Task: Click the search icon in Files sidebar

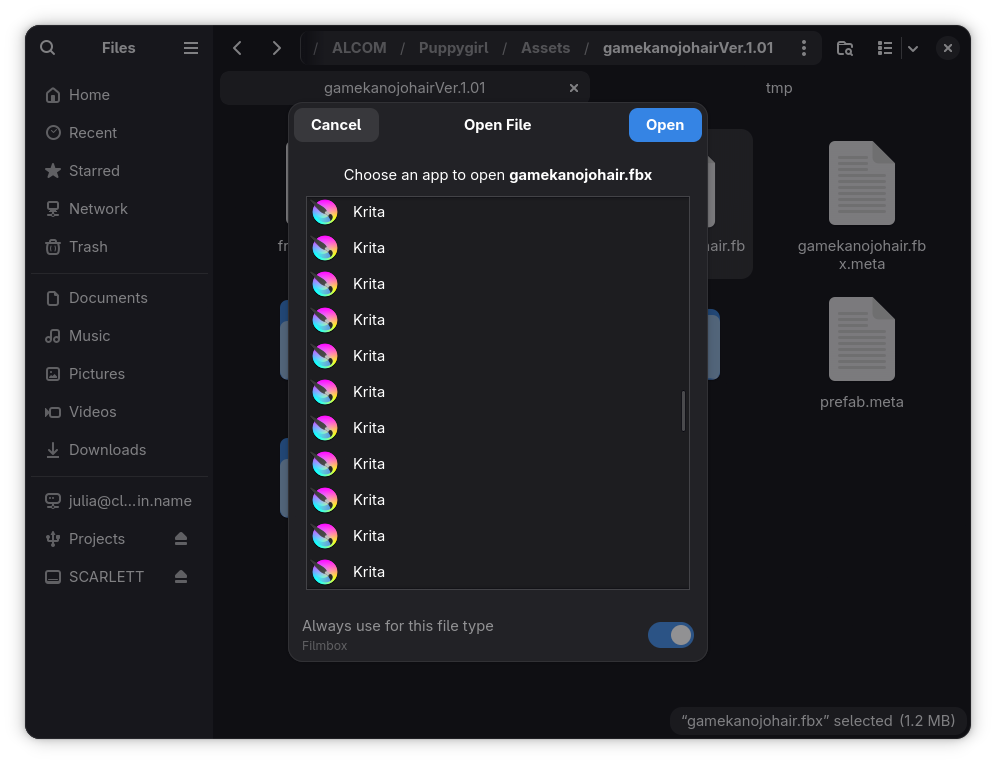Action: pyautogui.click(x=47, y=48)
